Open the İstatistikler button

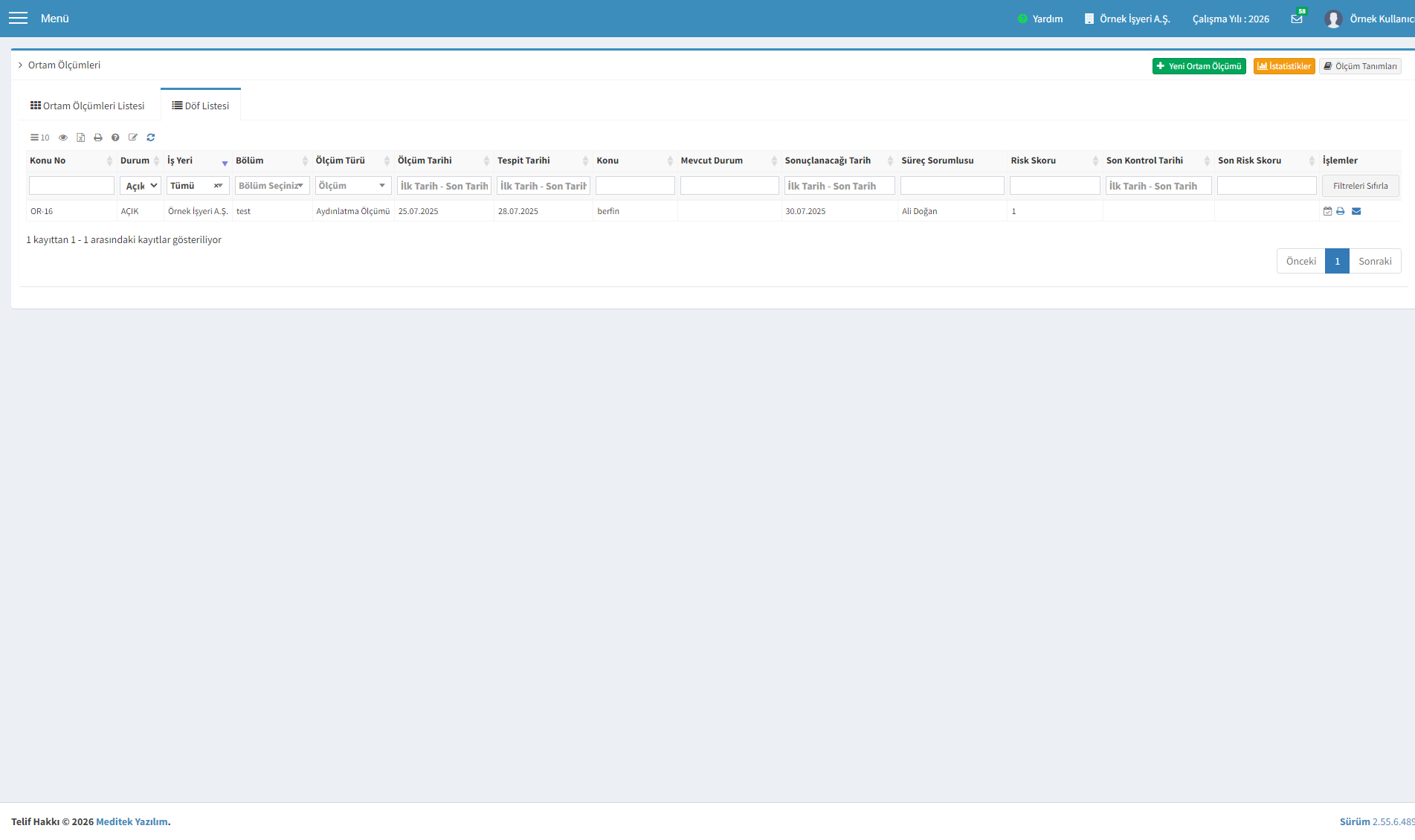tap(1284, 66)
